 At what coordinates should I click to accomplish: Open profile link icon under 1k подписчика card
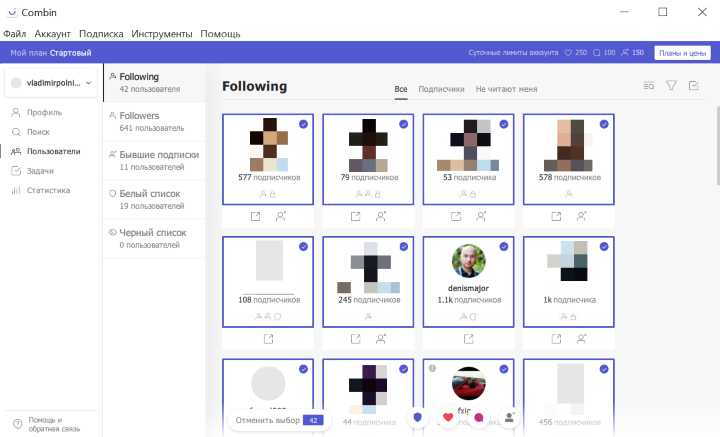tap(556, 339)
